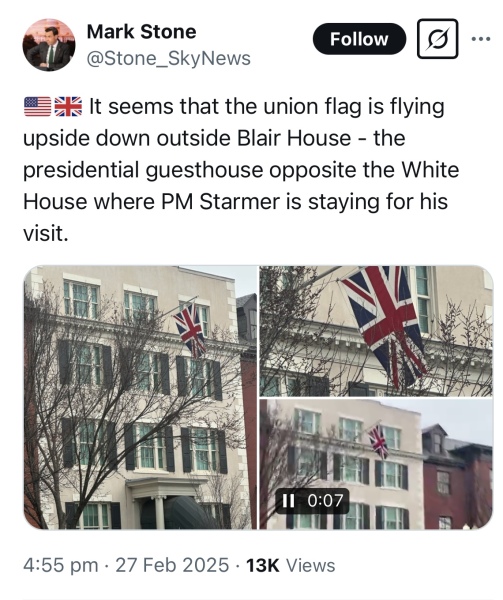
Task: Pause the video using the pause icon
Action: (288, 501)
